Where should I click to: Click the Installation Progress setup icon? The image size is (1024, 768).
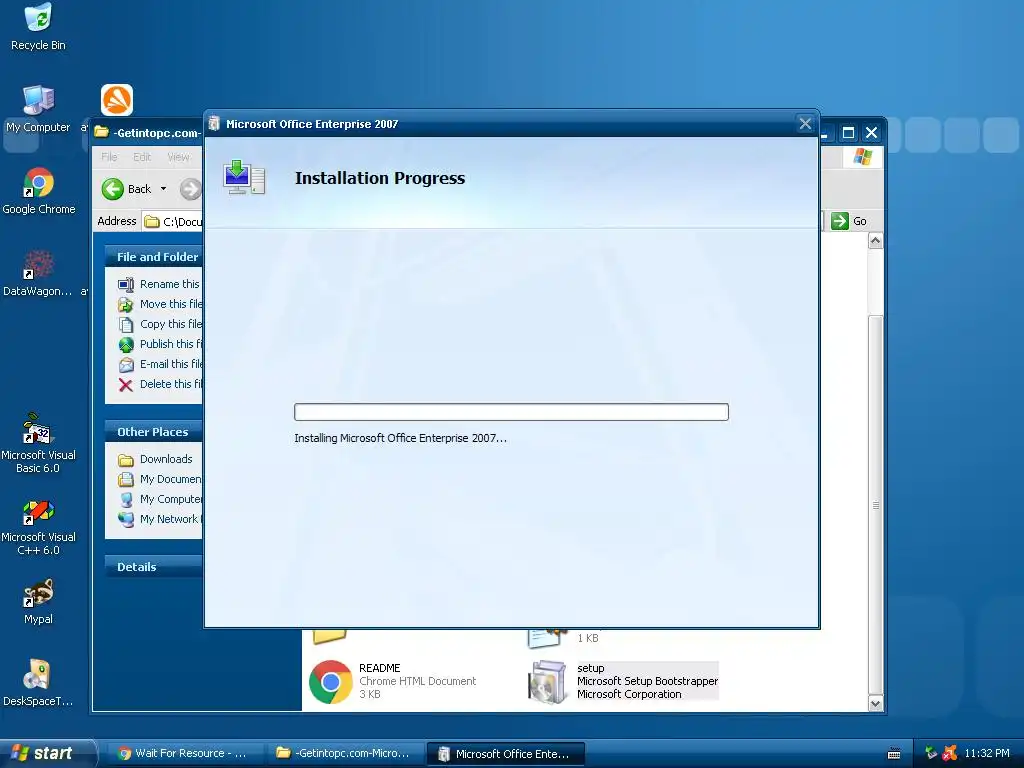[244, 178]
